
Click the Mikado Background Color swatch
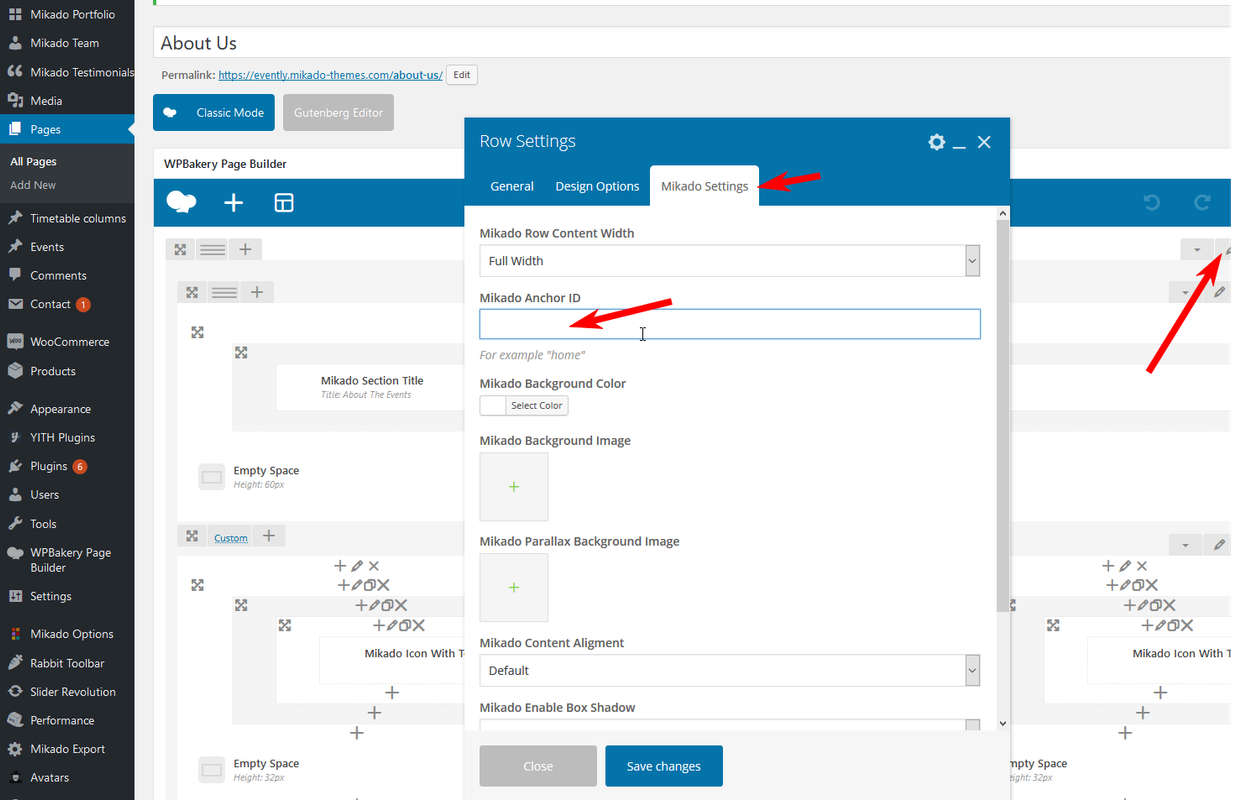pyautogui.click(x=493, y=405)
